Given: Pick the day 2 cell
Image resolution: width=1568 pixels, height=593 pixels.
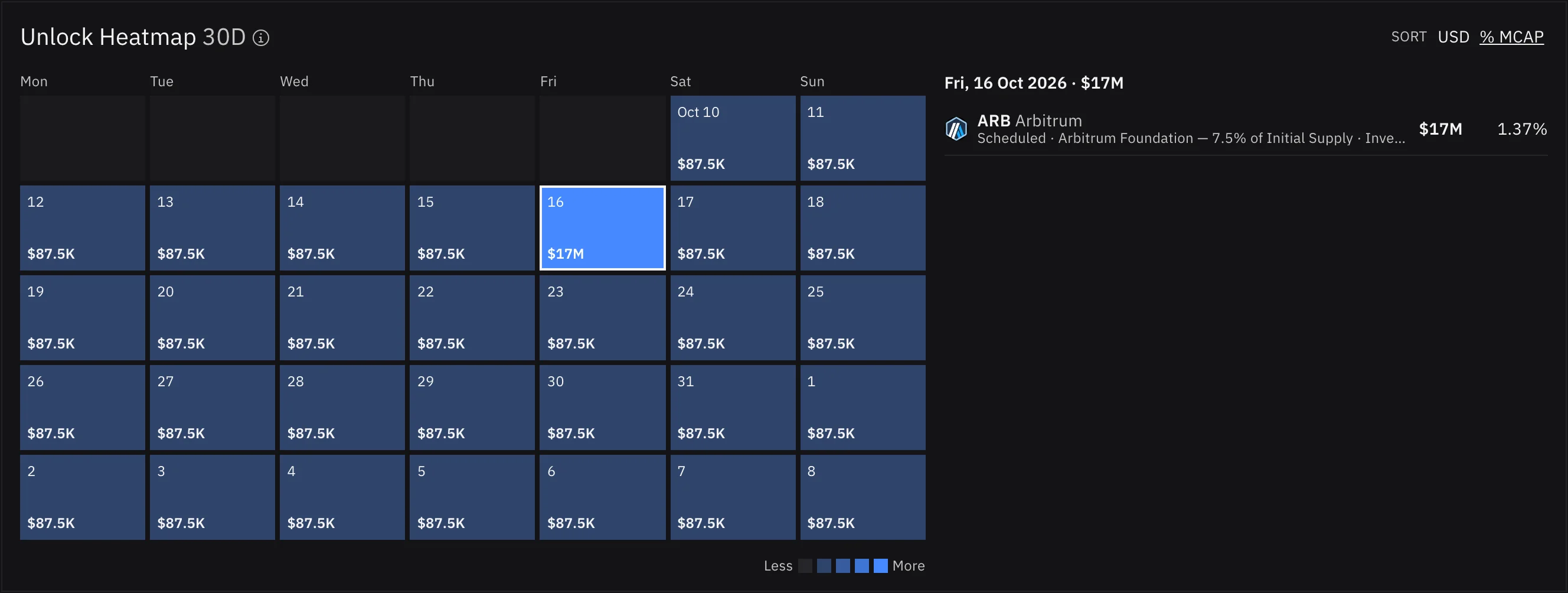Looking at the screenshot, I should point(83,497).
